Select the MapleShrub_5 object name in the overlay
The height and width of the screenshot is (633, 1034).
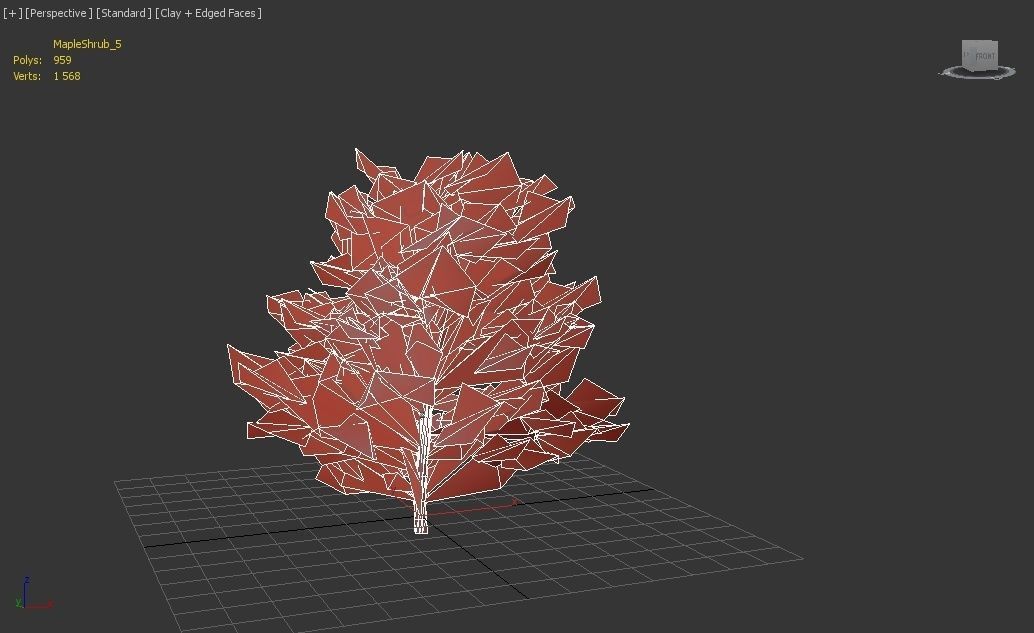click(88, 44)
